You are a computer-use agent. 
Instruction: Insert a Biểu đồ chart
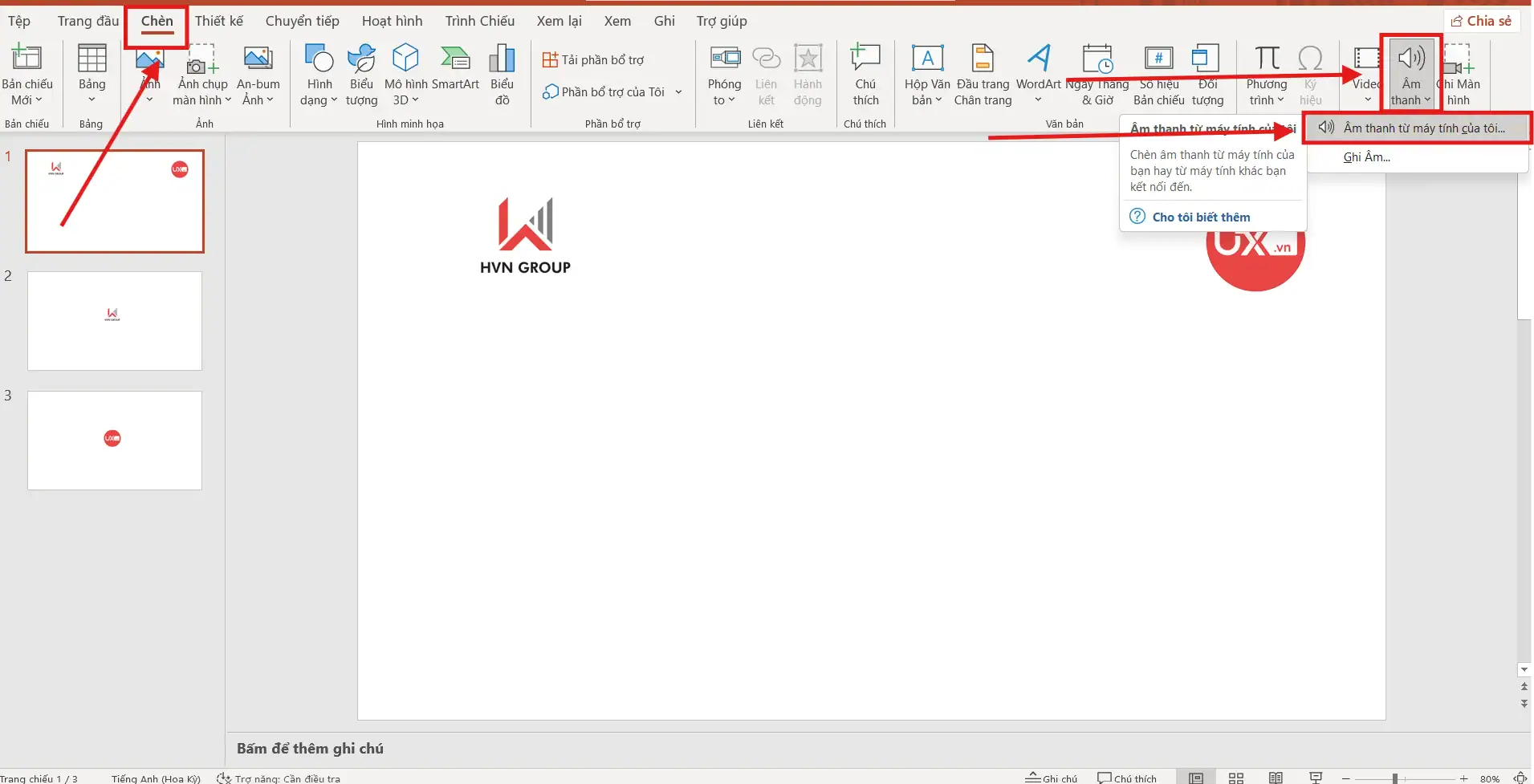(x=502, y=75)
